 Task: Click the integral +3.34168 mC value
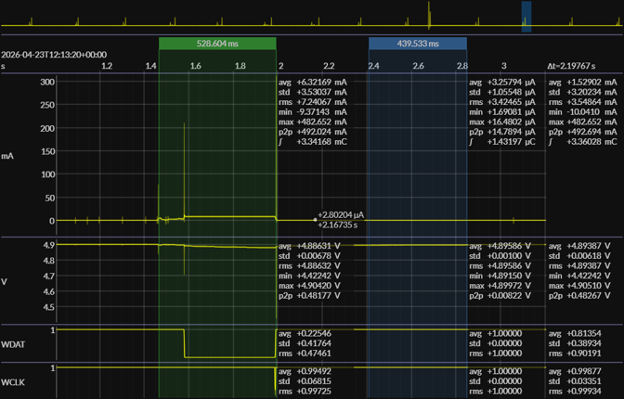click(x=312, y=142)
